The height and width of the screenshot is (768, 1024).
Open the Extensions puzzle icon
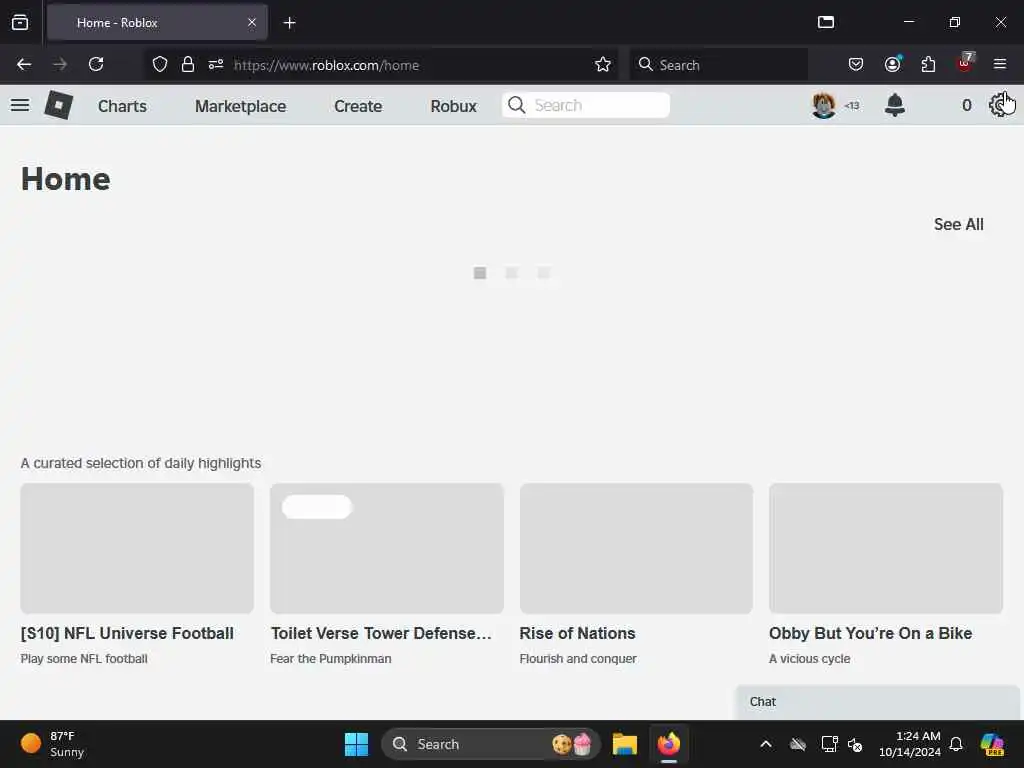click(x=928, y=65)
